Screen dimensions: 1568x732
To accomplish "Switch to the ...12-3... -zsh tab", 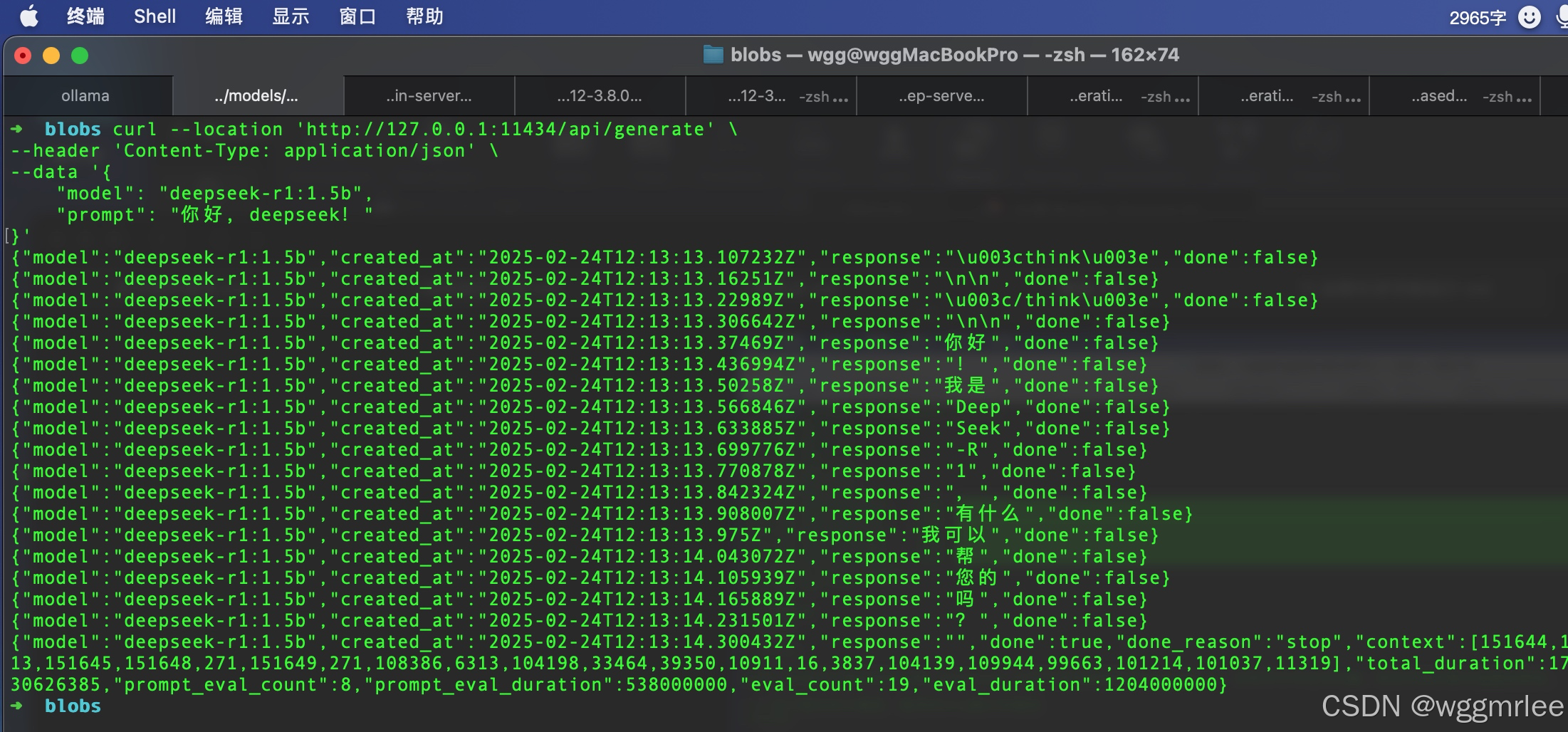I will (x=771, y=96).
